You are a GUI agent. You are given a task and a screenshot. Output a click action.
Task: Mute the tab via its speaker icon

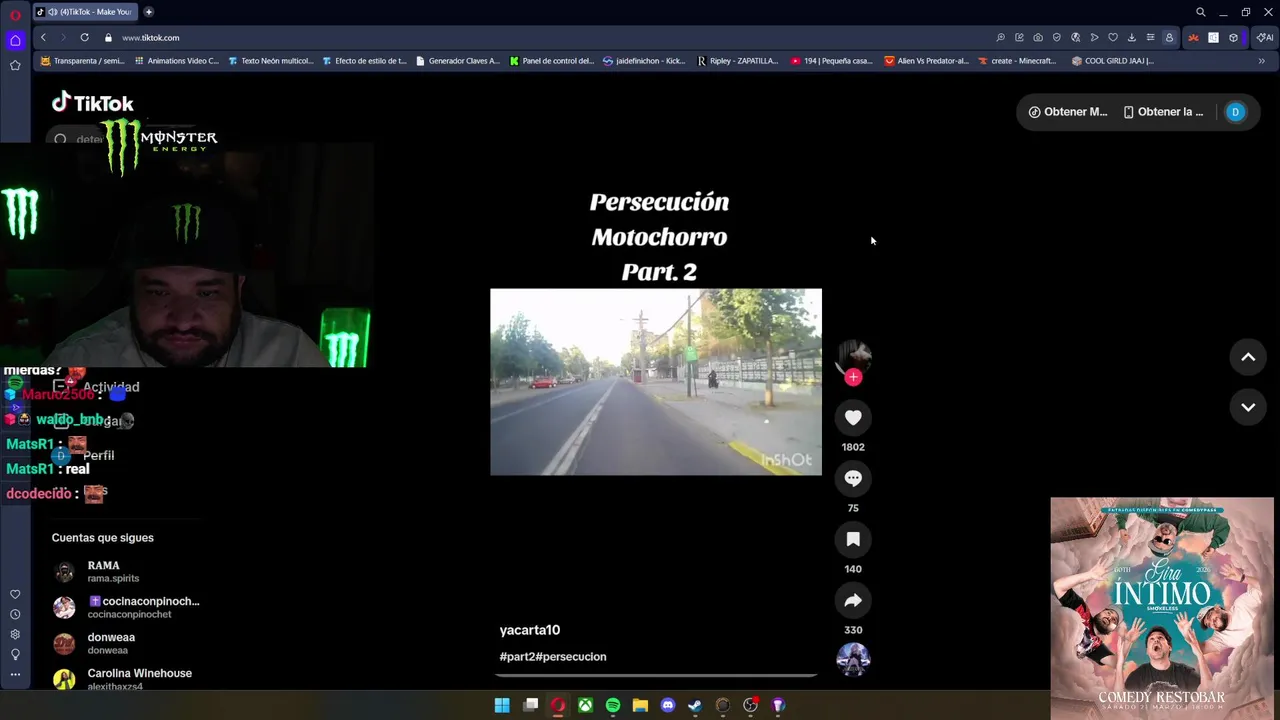coord(53,12)
